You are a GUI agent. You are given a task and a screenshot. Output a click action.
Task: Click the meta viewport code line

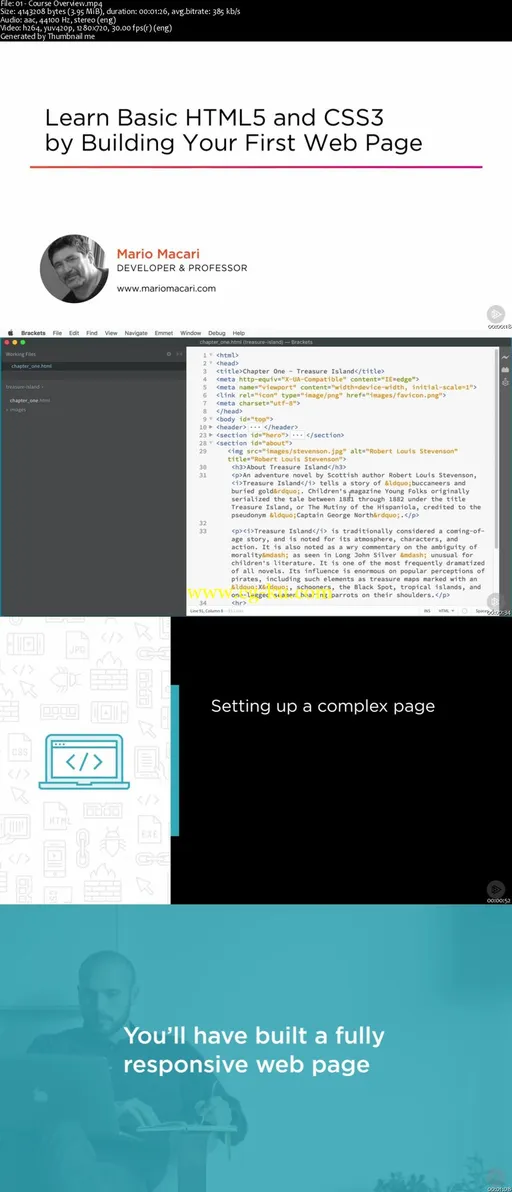[x=346, y=387]
